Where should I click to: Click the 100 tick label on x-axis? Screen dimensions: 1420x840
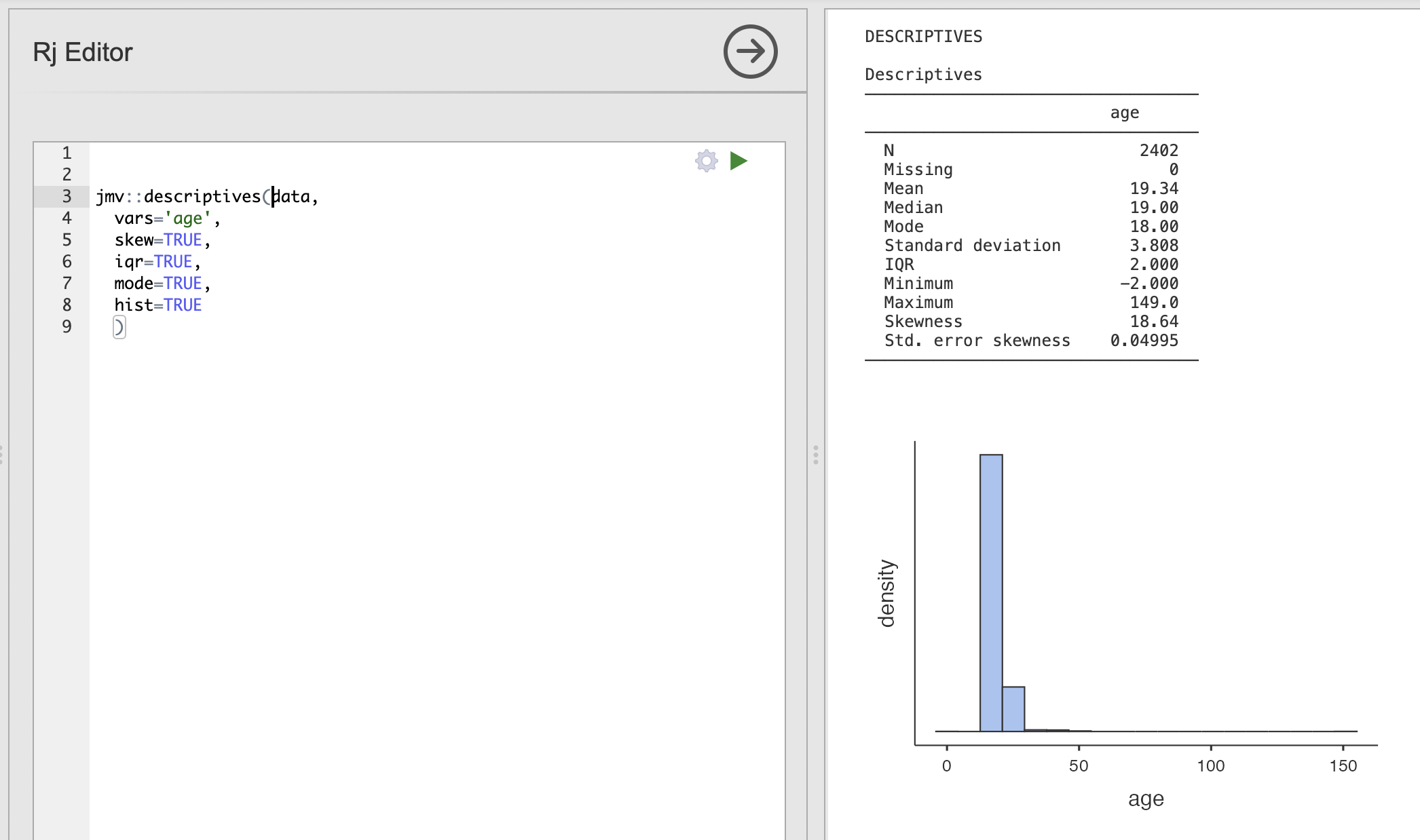click(1211, 766)
